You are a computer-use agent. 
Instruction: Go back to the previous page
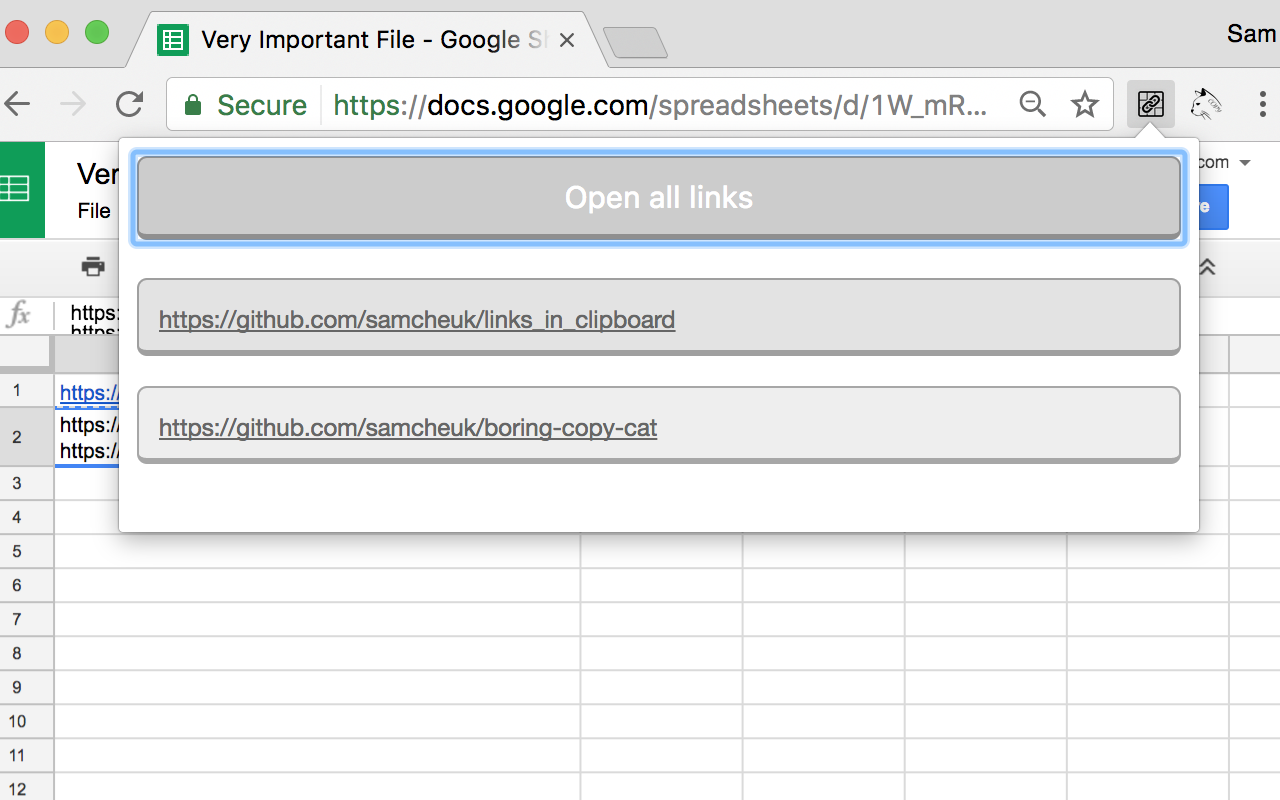point(16,104)
